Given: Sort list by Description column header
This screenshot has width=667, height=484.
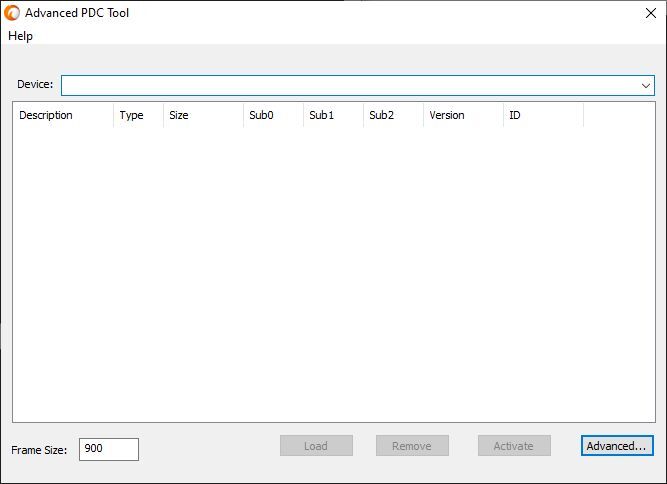Looking at the screenshot, I should tap(63, 115).
